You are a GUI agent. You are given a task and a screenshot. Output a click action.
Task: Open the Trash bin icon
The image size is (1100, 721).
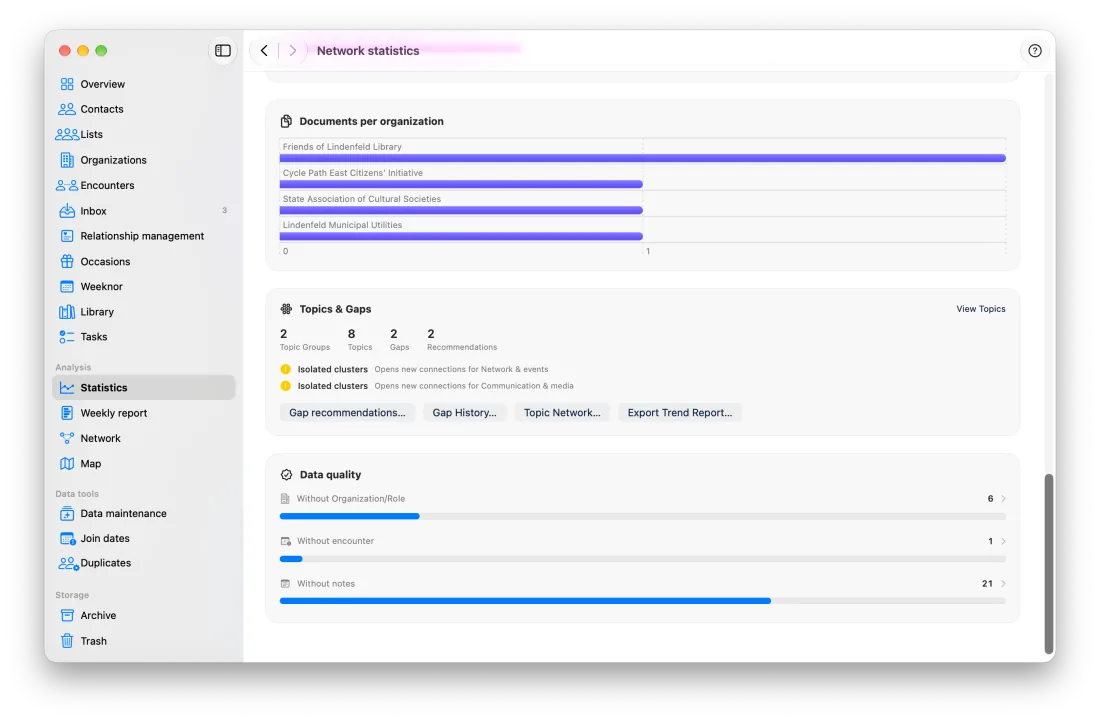67,640
